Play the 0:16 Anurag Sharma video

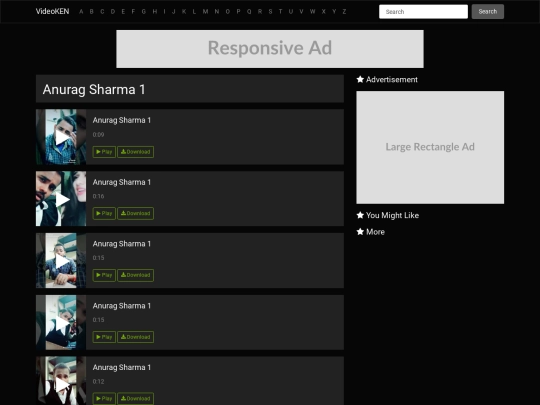(x=104, y=214)
